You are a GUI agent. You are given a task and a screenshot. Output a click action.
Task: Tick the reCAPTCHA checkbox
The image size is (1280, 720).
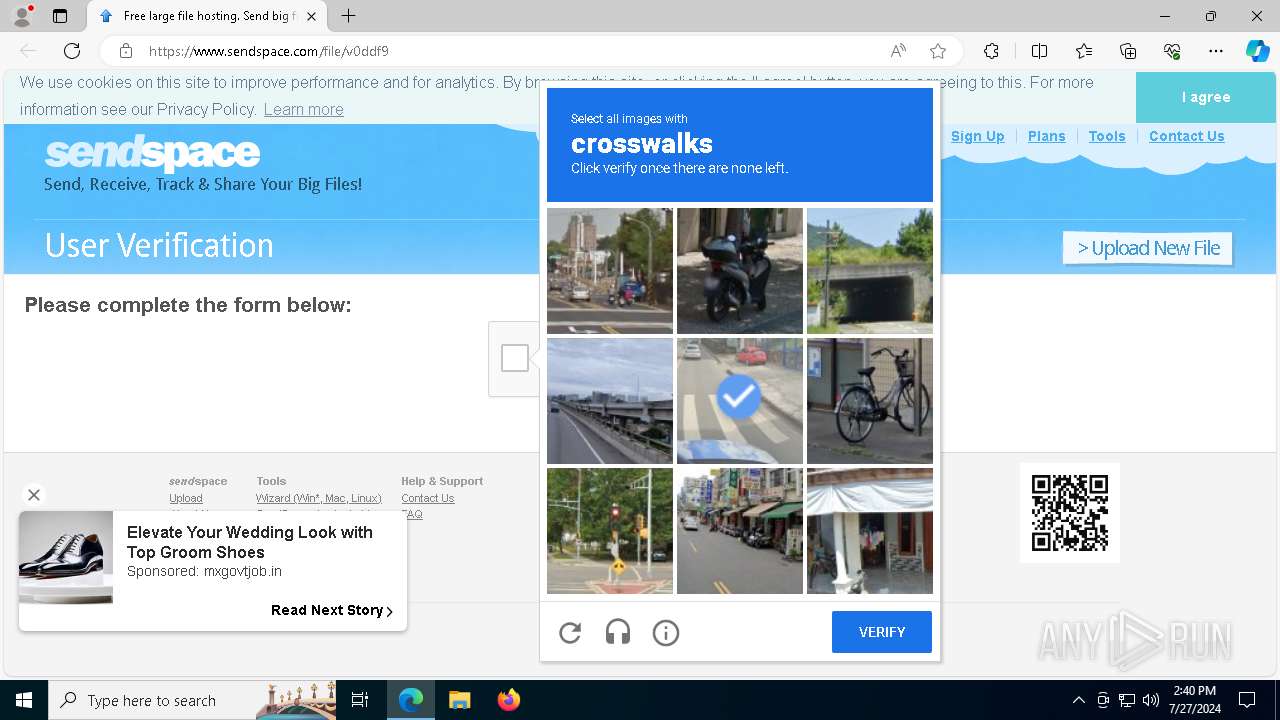click(x=515, y=358)
